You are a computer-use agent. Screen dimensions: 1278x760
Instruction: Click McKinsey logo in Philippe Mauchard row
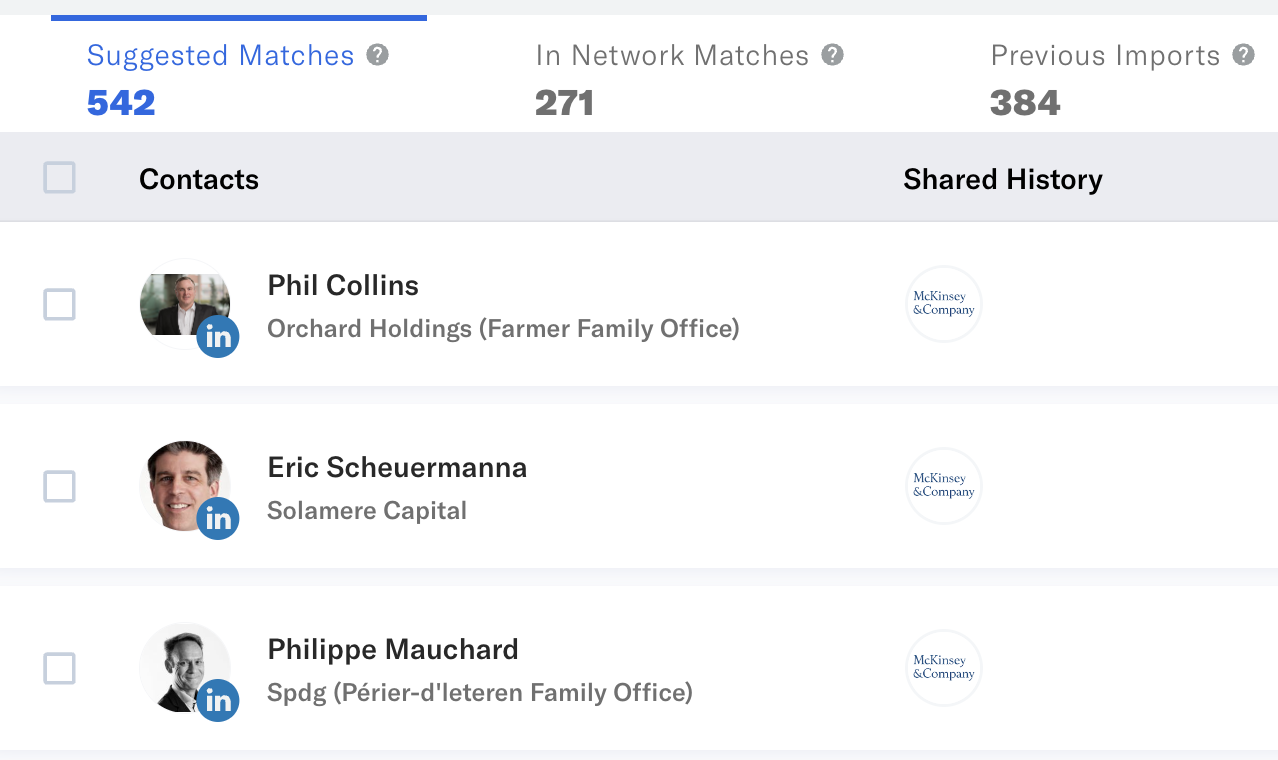(944, 668)
